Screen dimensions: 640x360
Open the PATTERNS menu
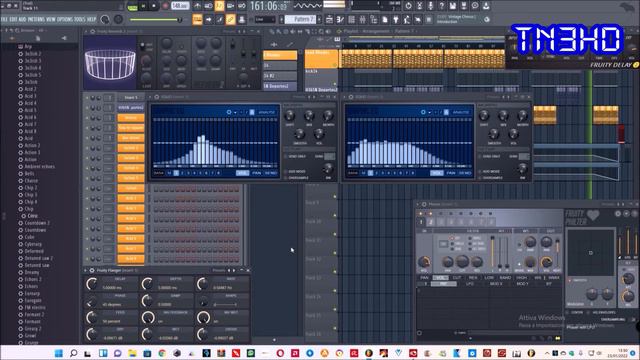point(36,19)
